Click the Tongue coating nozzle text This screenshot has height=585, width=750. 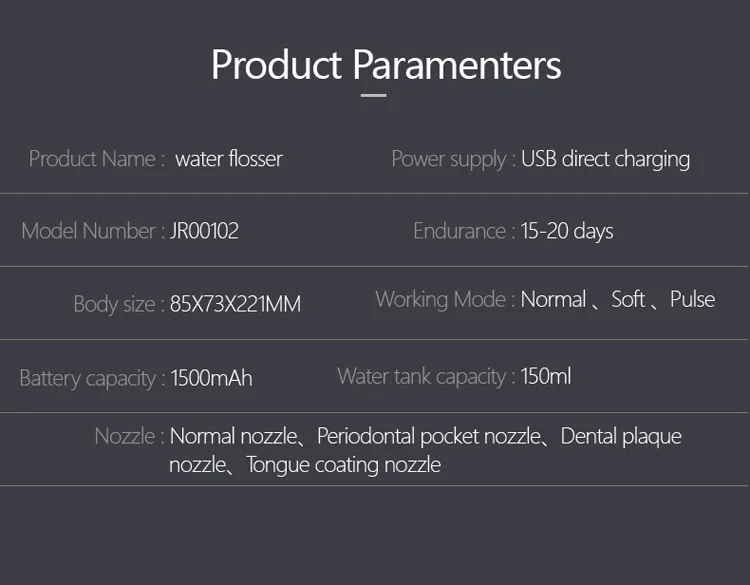(343, 465)
